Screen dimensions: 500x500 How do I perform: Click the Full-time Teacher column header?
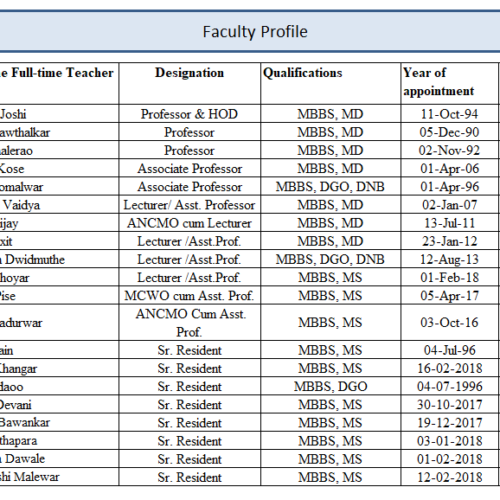coord(59,83)
